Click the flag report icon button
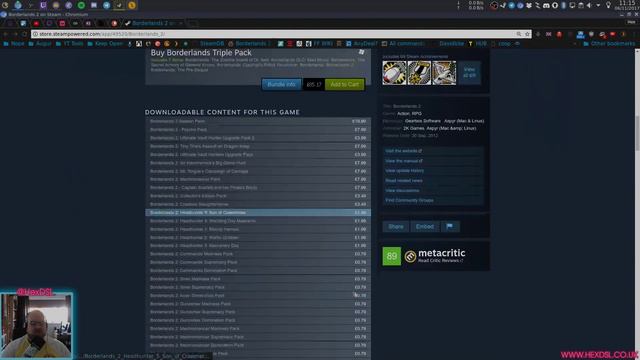This screenshot has height=360, width=640. pos(450,227)
